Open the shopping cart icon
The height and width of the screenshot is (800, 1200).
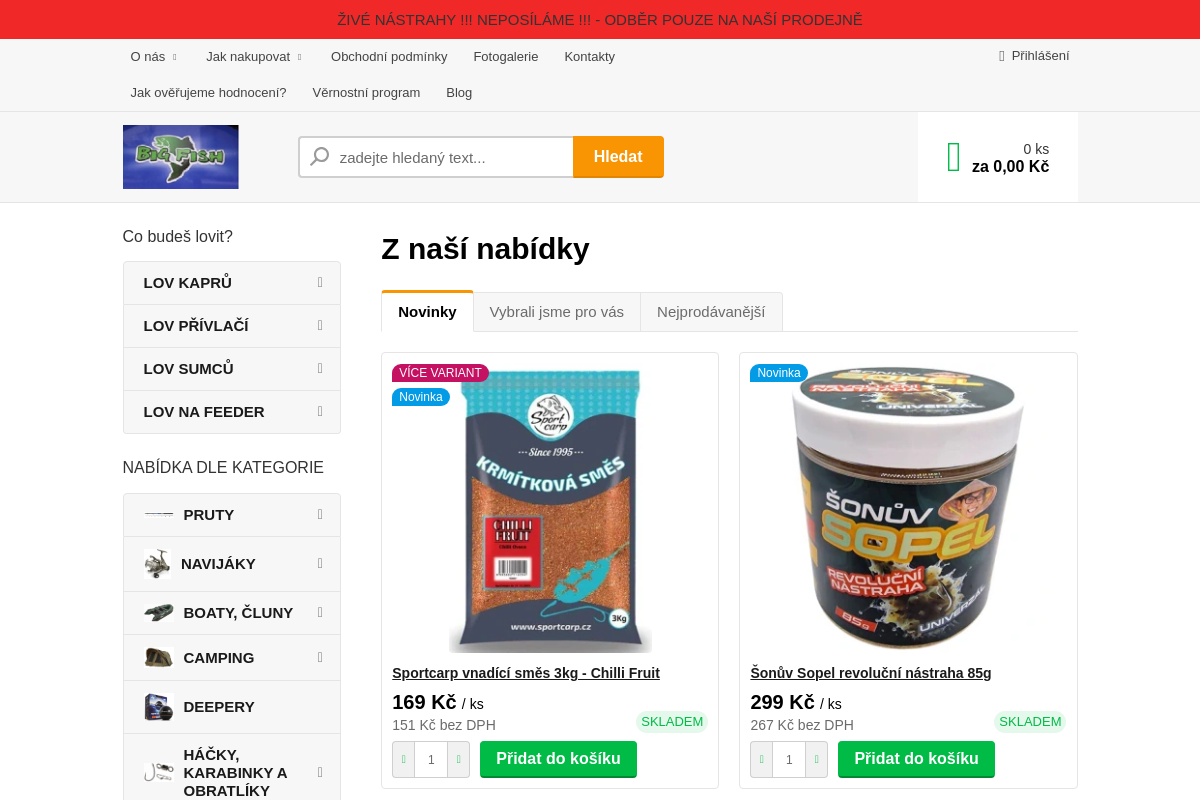(x=953, y=157)
